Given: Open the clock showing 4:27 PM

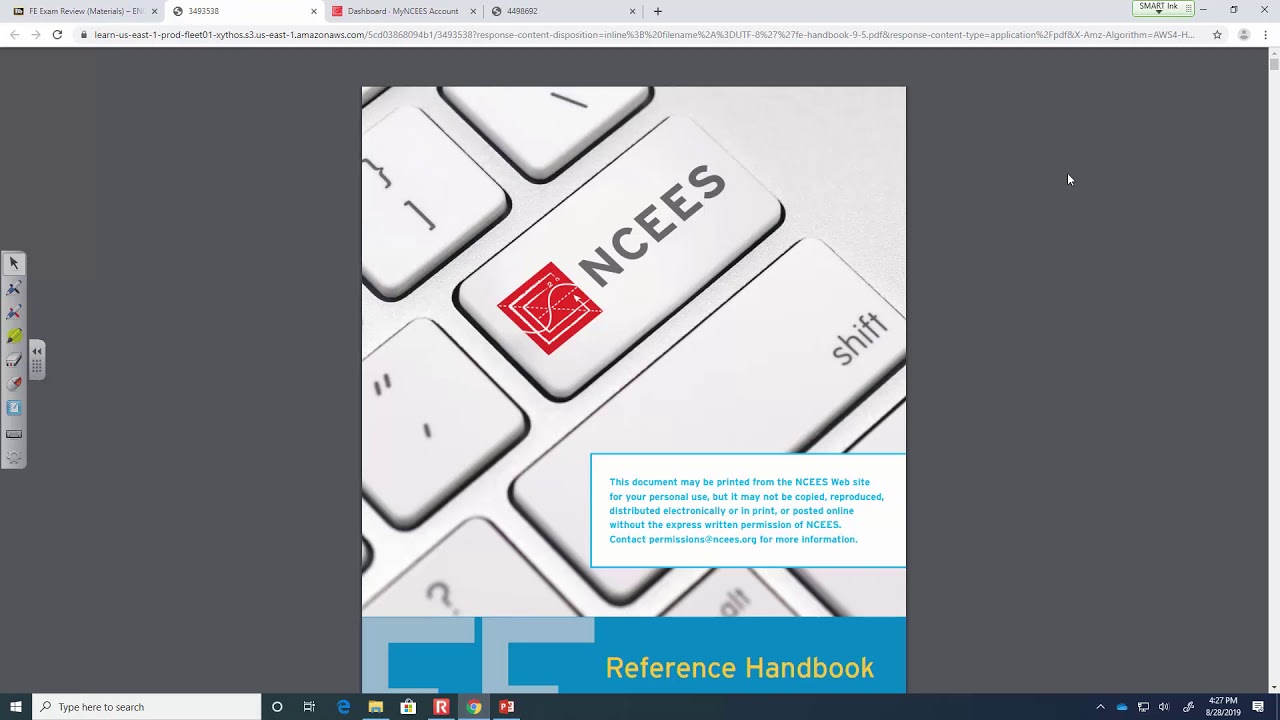Looking at the screenshot, I should (x=1223, y=707).
